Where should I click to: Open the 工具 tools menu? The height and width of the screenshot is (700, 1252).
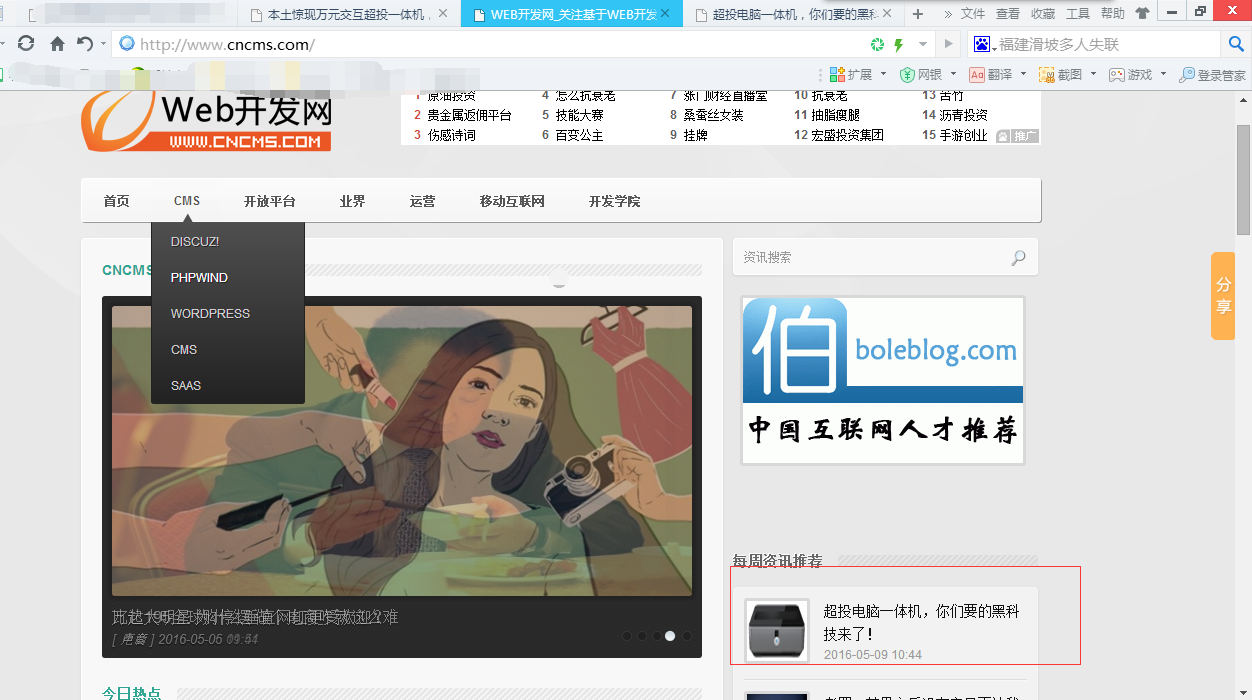coord(1078,14)
